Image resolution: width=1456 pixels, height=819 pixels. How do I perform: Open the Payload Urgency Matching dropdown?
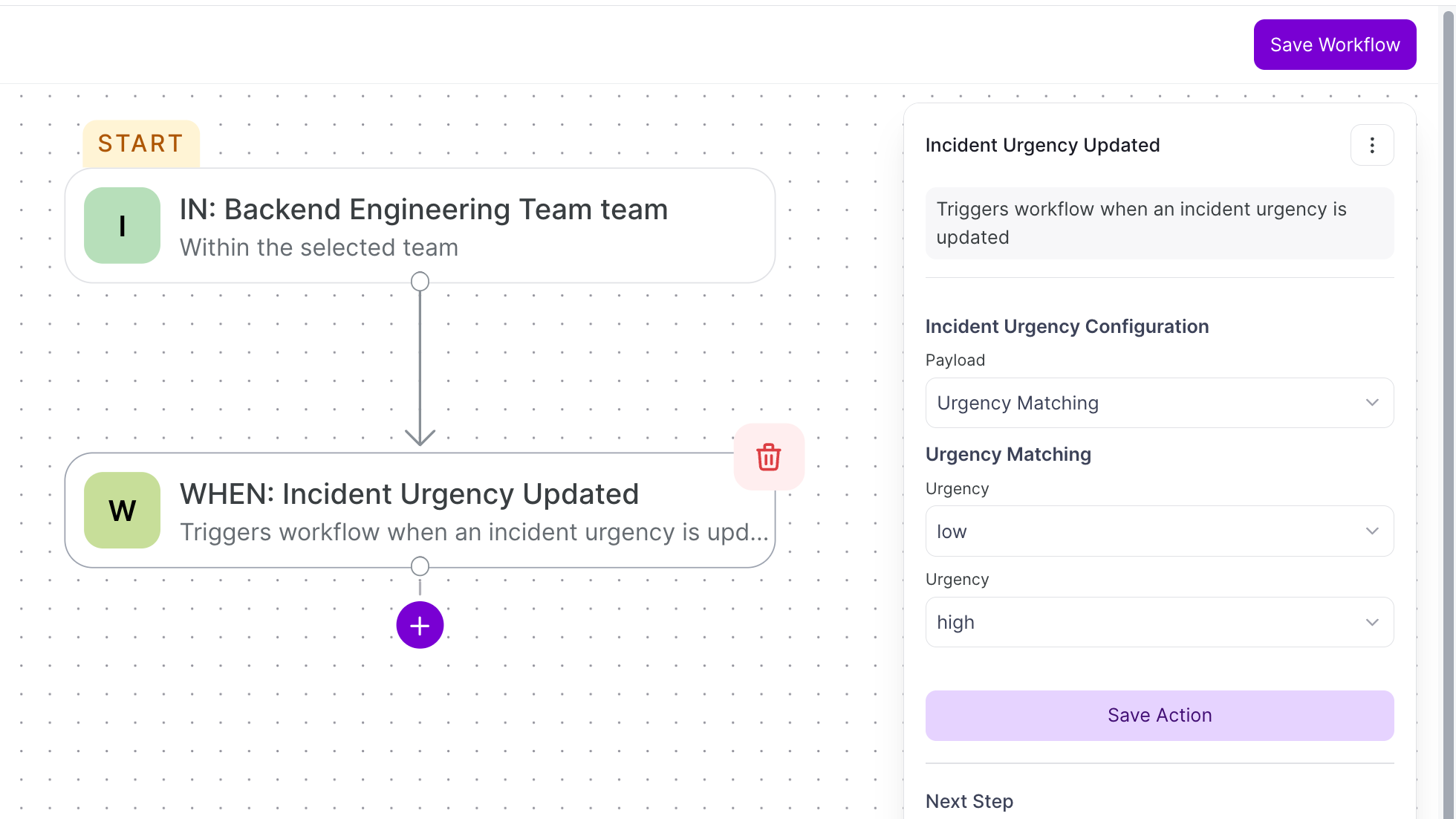pyautogui.click(x=1160, y=403)
